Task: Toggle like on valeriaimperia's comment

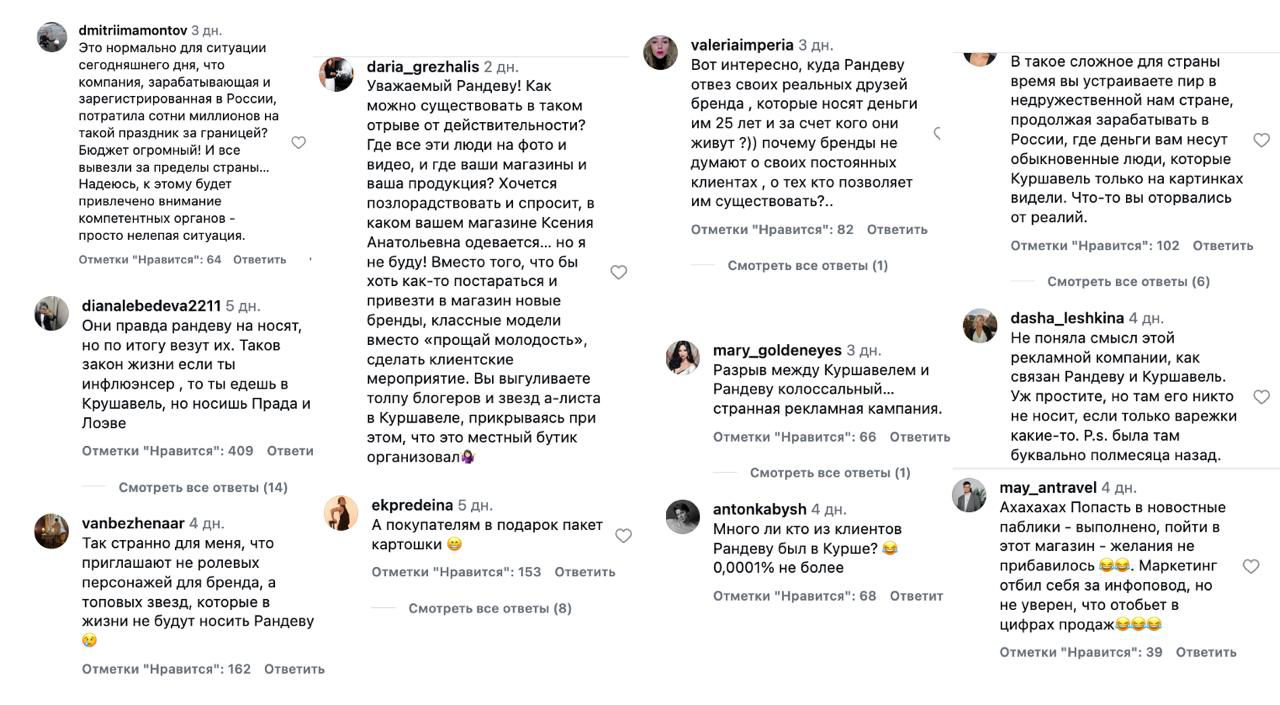Action: (x=937, y=130)
